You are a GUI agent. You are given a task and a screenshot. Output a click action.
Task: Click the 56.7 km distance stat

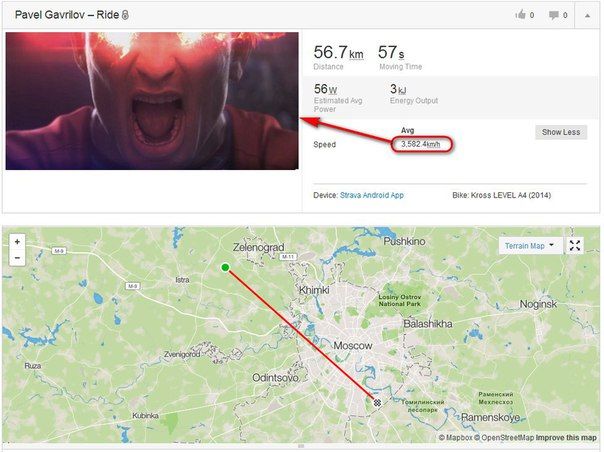pos(339,53)
